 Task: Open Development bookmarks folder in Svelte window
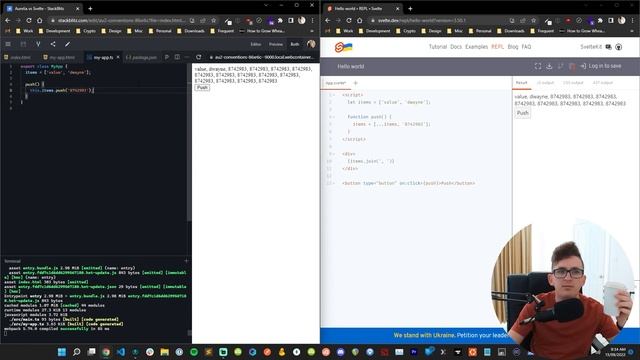point(374,31)
